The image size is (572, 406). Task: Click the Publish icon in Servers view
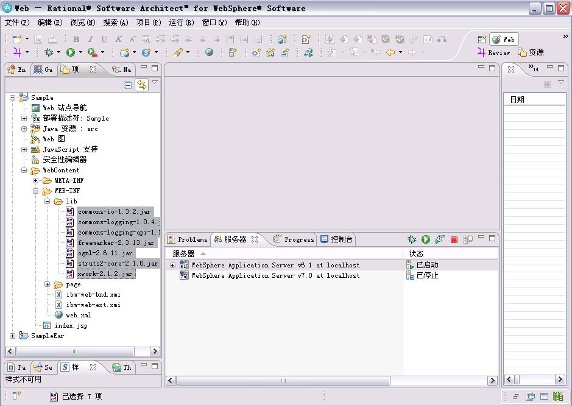[x=468, y=239]
